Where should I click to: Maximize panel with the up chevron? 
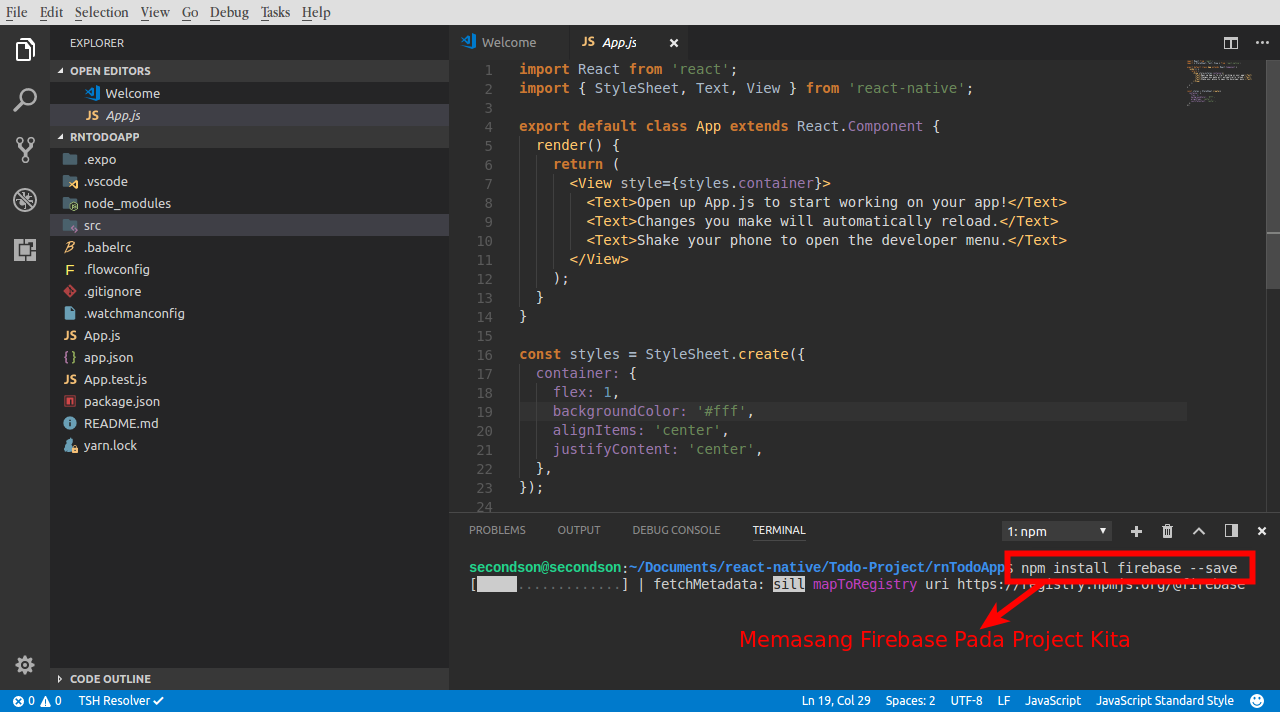point(1199,531)
